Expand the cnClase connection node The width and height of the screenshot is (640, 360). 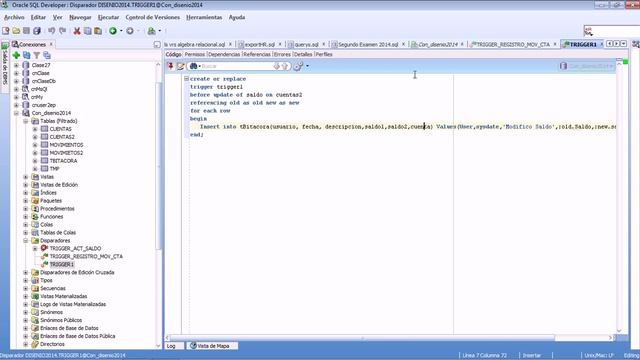[x=16, y=73]
